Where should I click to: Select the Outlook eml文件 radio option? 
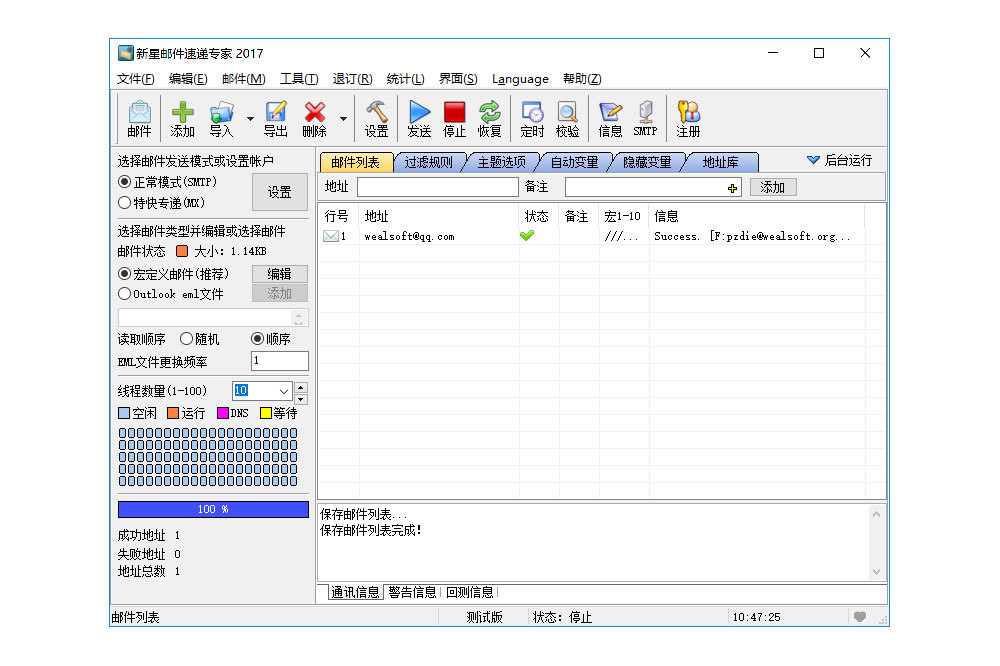(125, 294)
